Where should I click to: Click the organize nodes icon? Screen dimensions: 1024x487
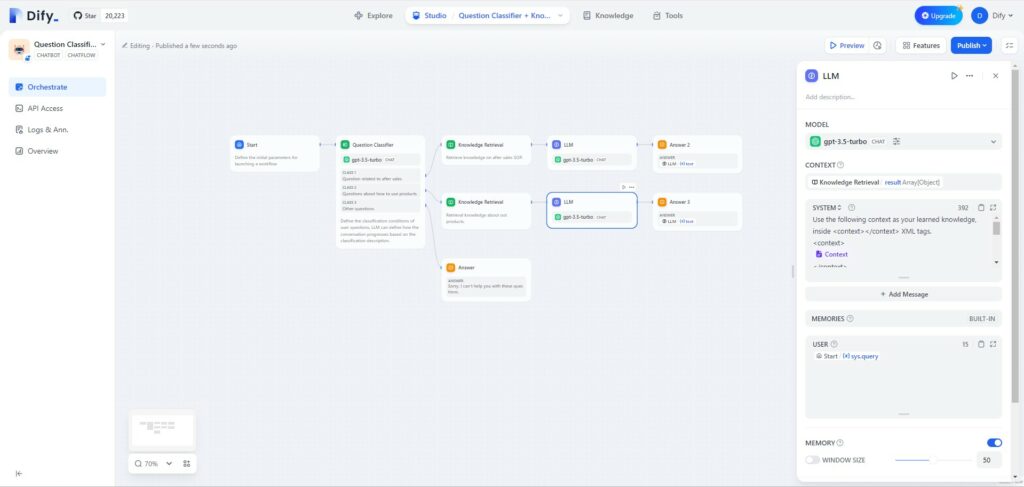tap(186, 463)
